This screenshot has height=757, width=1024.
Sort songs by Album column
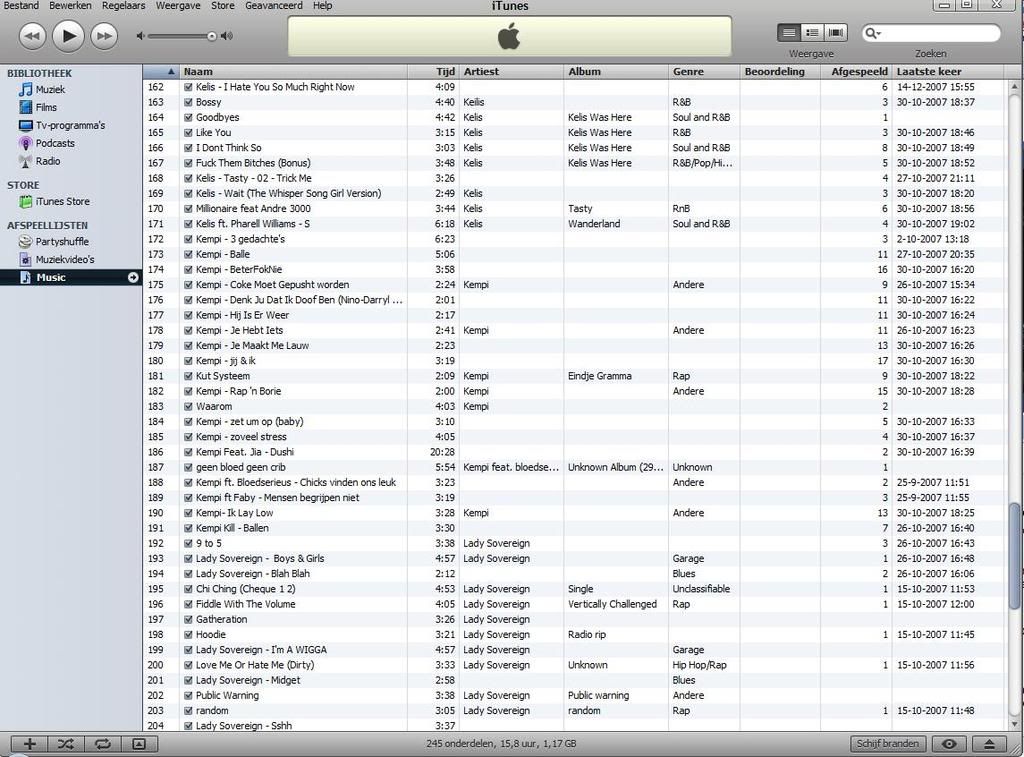616,72
